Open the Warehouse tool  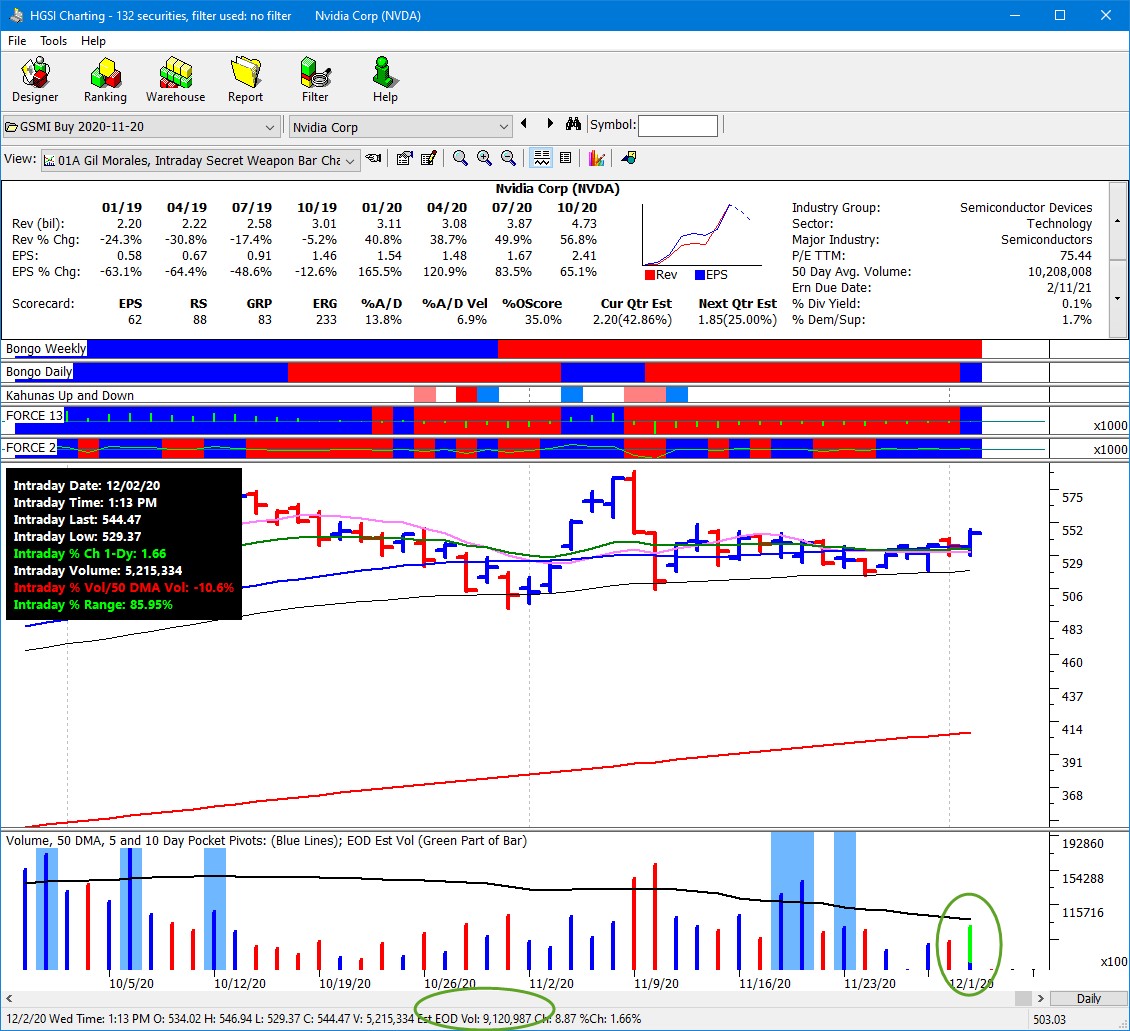[175, 80]
